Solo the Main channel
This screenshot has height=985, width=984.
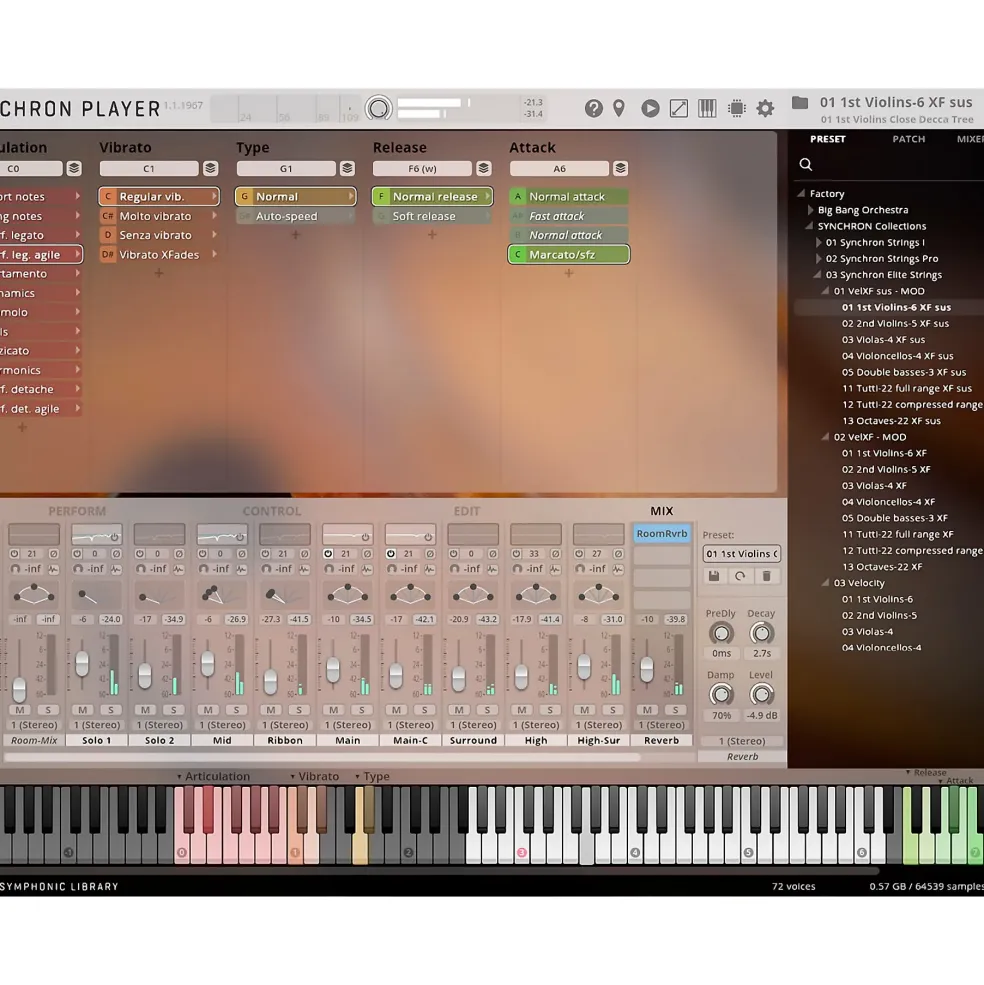pos(362,710)
